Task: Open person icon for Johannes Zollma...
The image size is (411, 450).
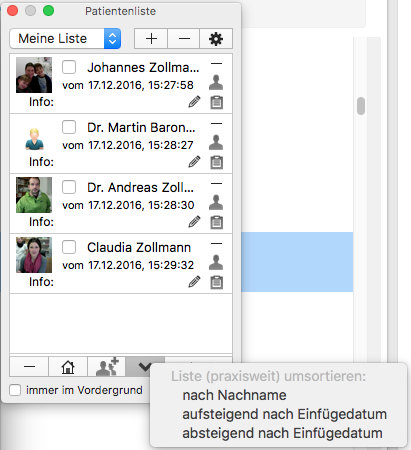Action: 216,82
